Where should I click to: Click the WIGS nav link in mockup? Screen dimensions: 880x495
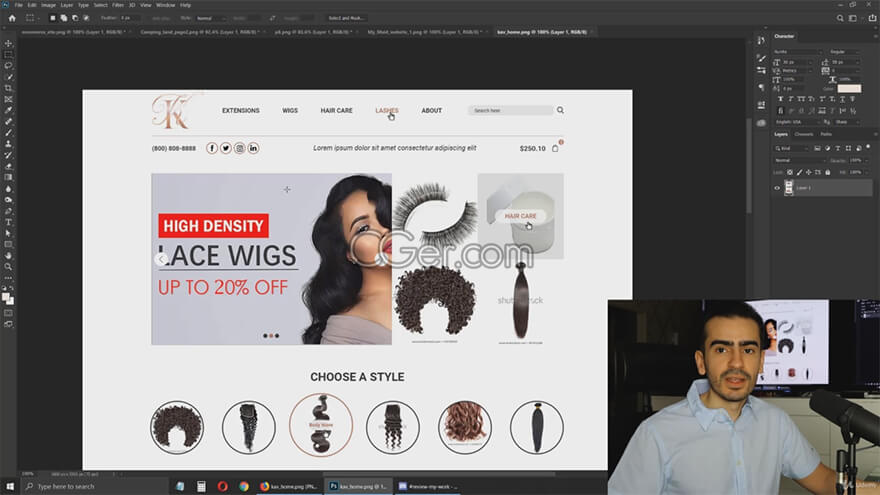(x=290, y=111)
